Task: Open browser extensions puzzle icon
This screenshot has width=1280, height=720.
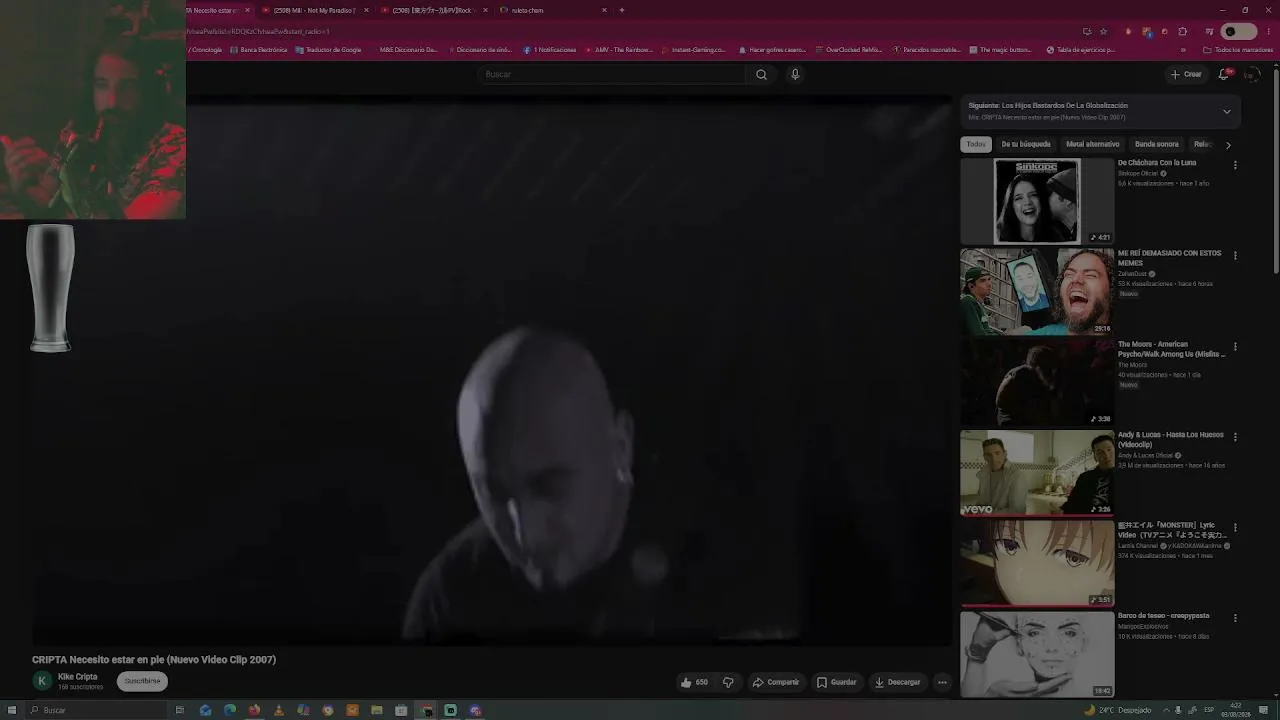Action: coord(1183,31)
